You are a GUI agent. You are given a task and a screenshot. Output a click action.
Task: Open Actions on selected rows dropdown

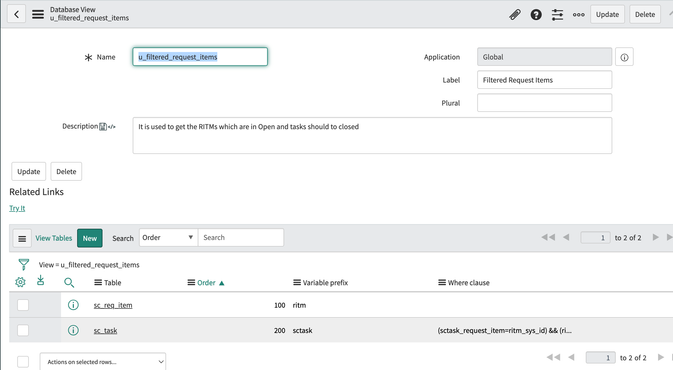point(103,362)
